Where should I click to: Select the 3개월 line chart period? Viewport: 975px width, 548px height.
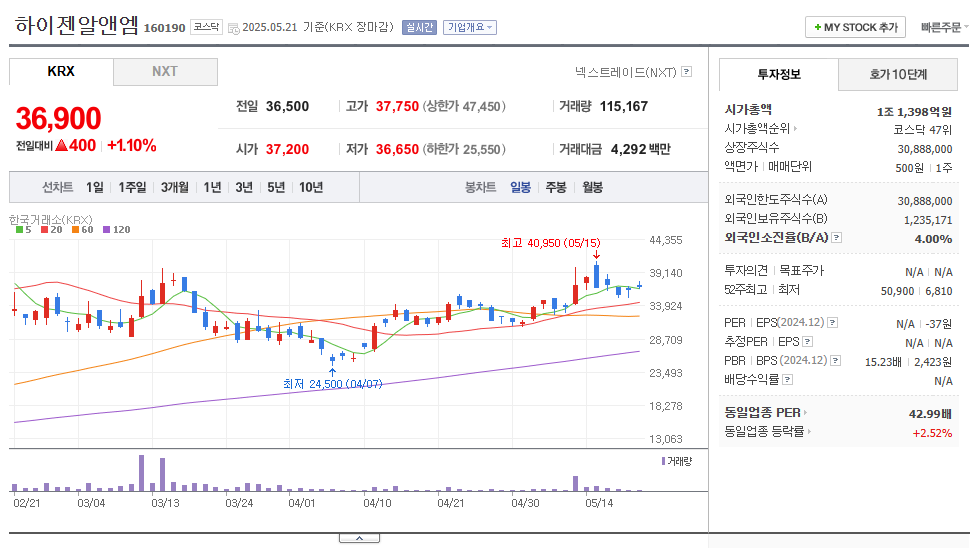175,187
